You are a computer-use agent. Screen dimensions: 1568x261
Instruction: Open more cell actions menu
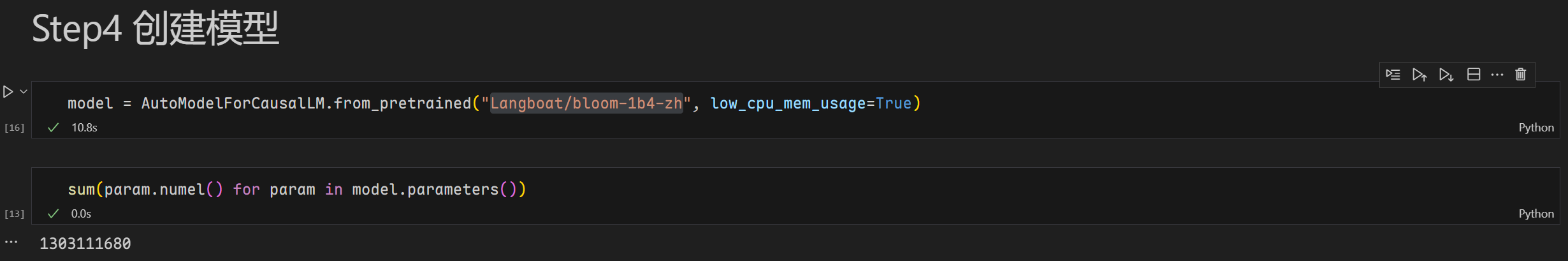[1497, 75]
